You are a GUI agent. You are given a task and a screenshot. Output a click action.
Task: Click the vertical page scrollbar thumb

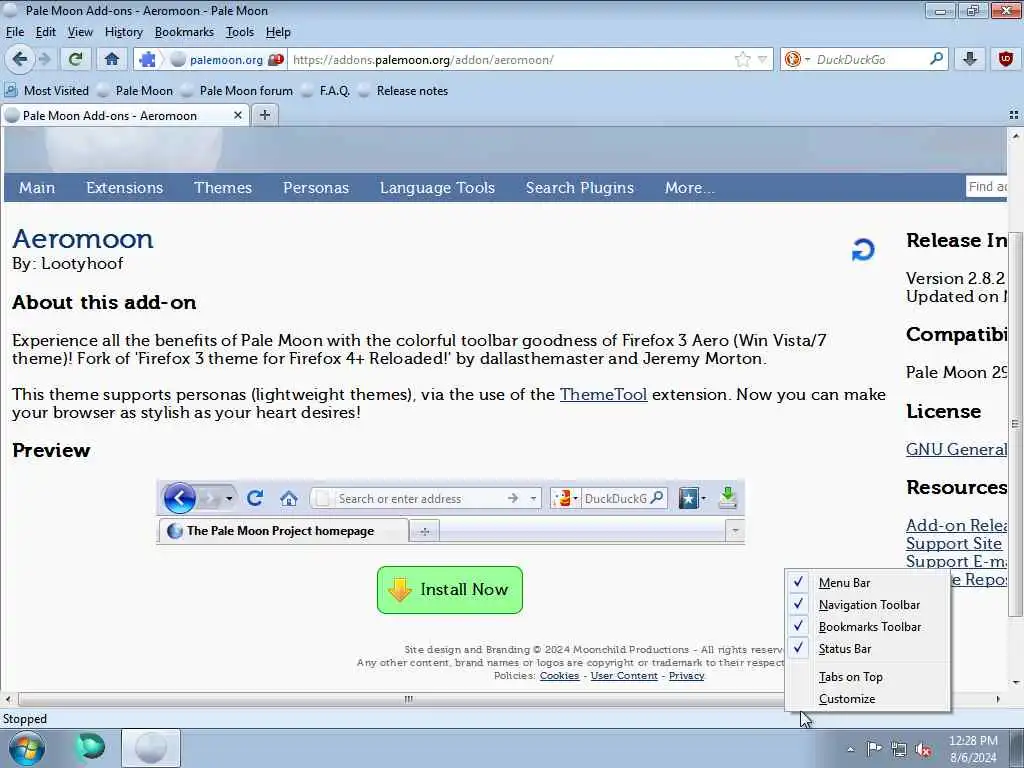pos(1015,424)
